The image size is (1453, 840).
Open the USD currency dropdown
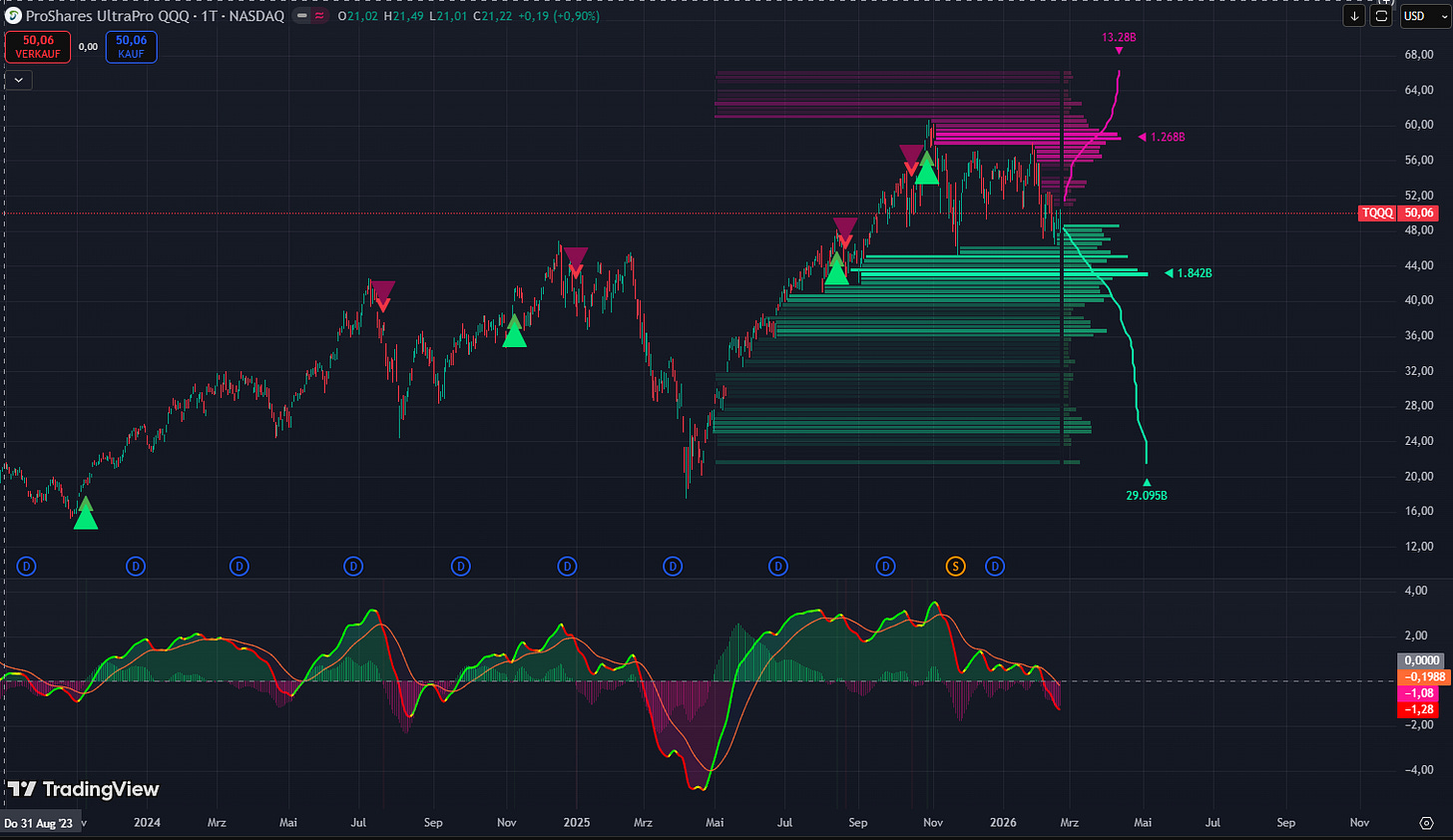tap(1423, 16)
